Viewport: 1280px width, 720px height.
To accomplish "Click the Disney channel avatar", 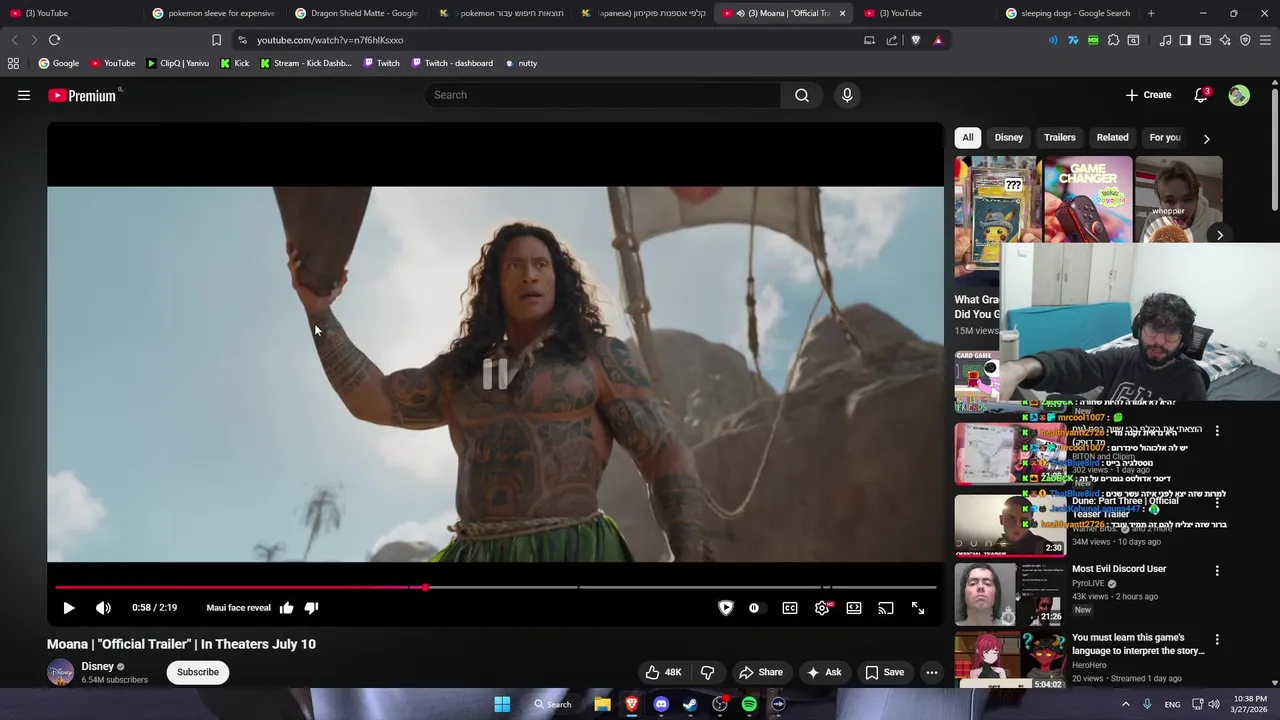I will [60, 672].
